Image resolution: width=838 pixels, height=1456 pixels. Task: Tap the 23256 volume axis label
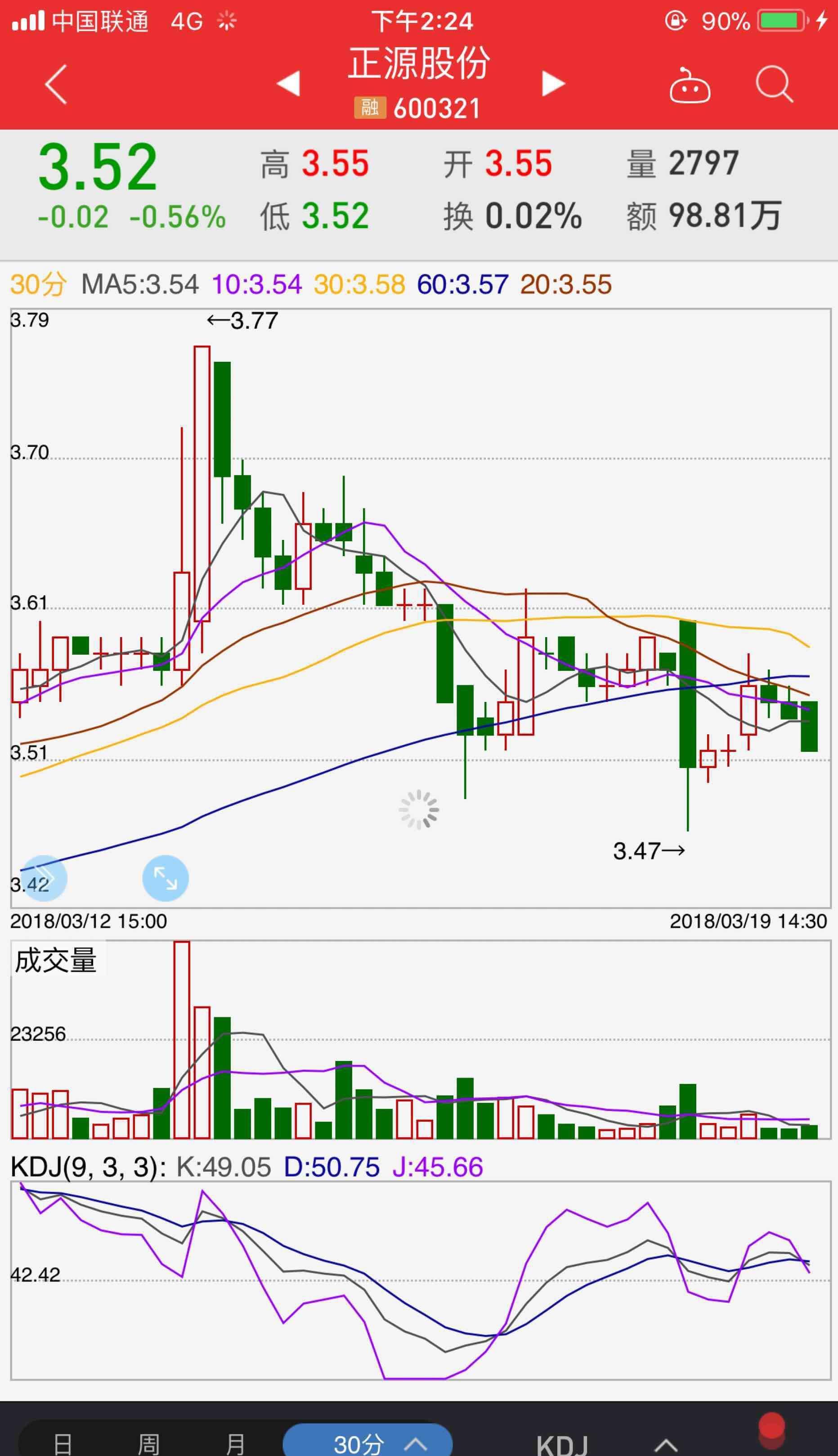[x=38, y=1034]
